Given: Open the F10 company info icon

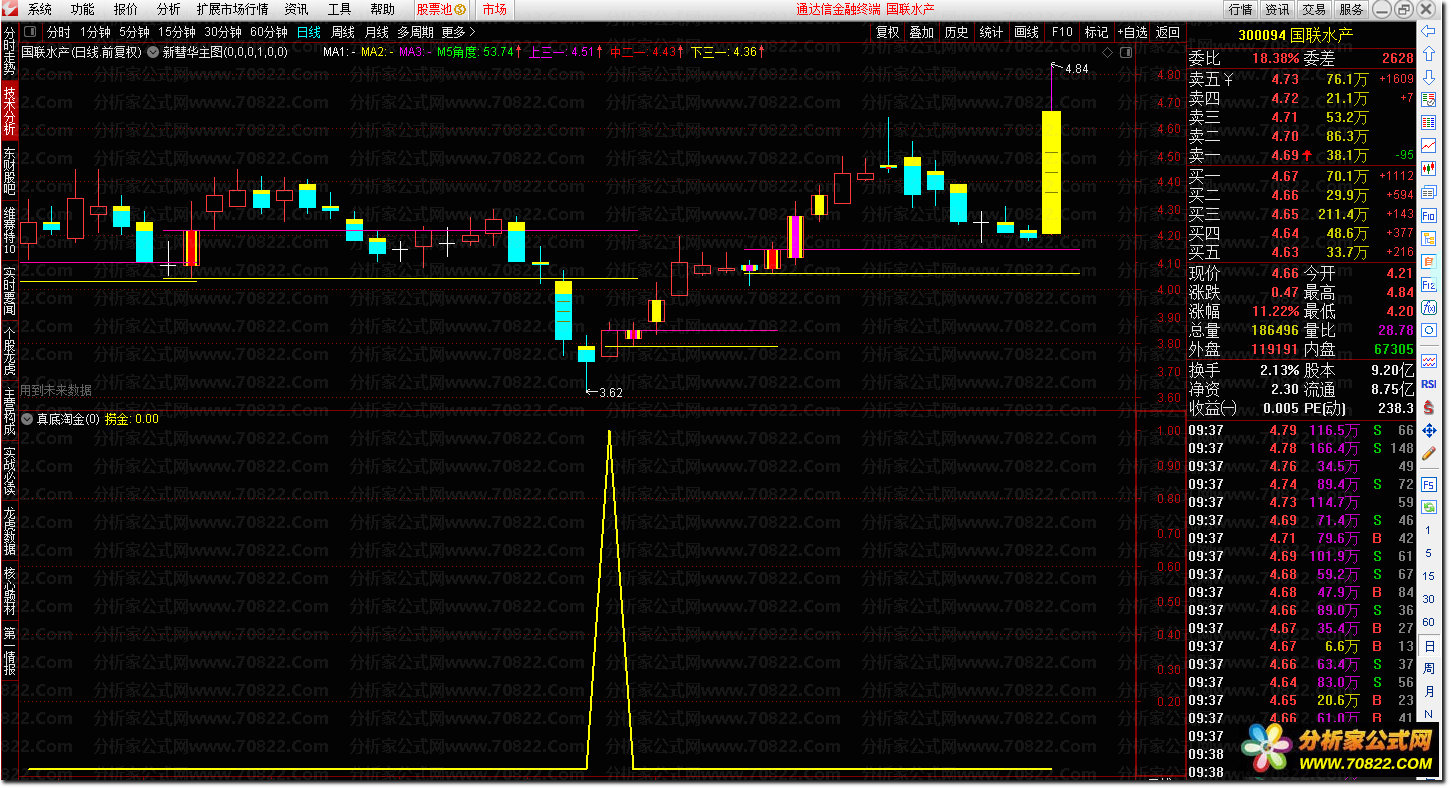Looking at the screenshot, I should point(1429,216).
